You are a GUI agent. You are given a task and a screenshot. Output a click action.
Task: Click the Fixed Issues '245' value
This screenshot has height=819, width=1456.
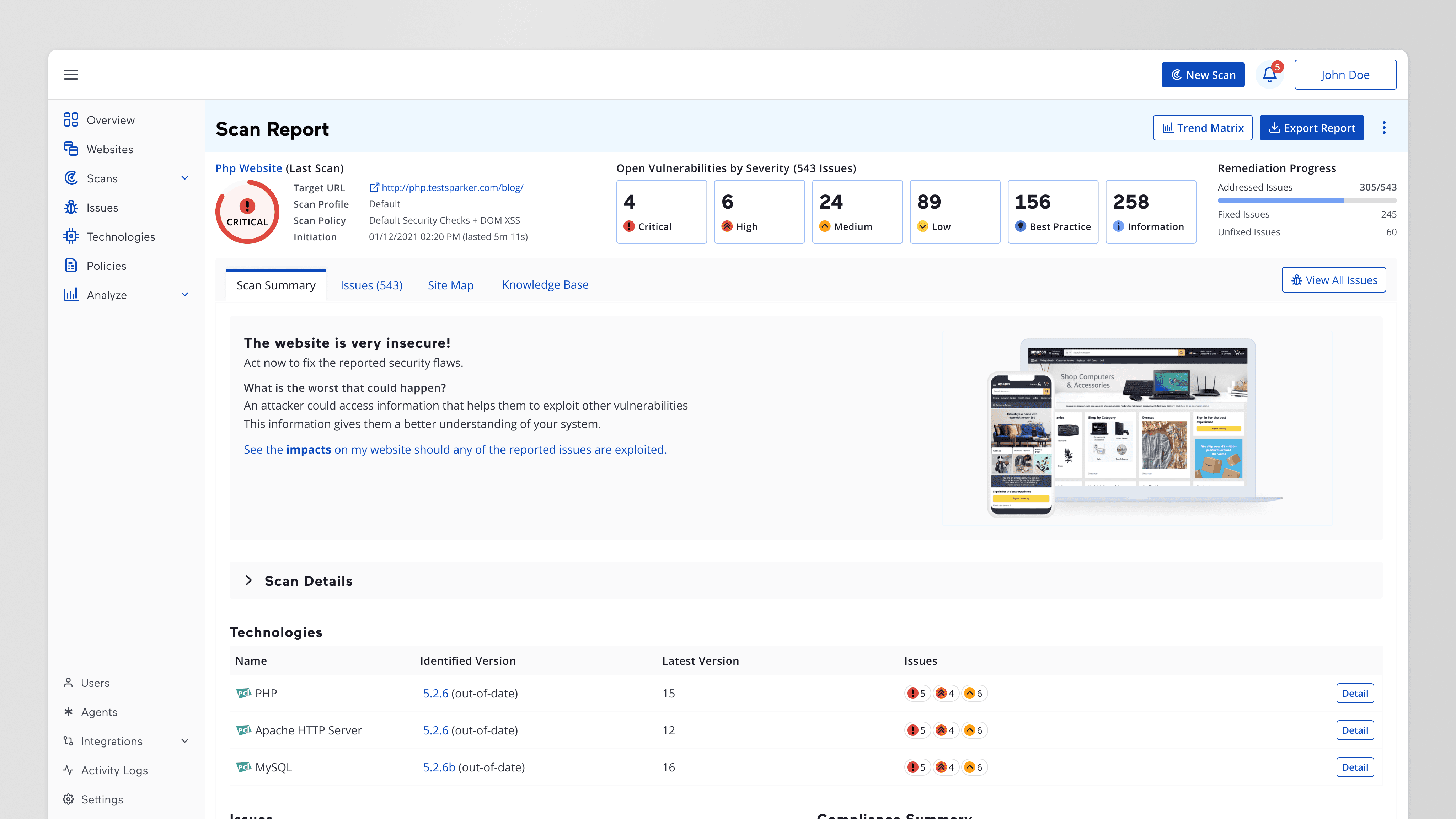click(1388, 214)
